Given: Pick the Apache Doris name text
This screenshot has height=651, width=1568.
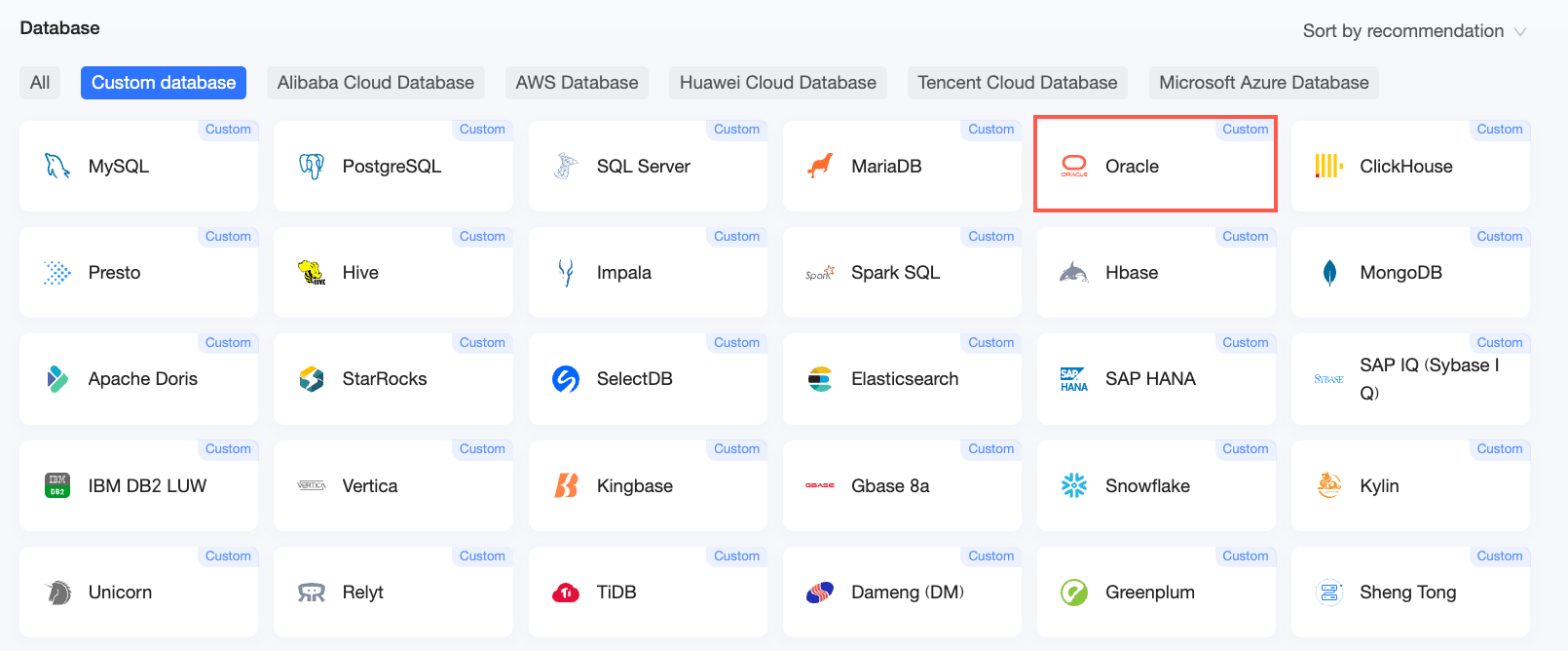Looking at the screenshot, I should [x=143, y=379].
